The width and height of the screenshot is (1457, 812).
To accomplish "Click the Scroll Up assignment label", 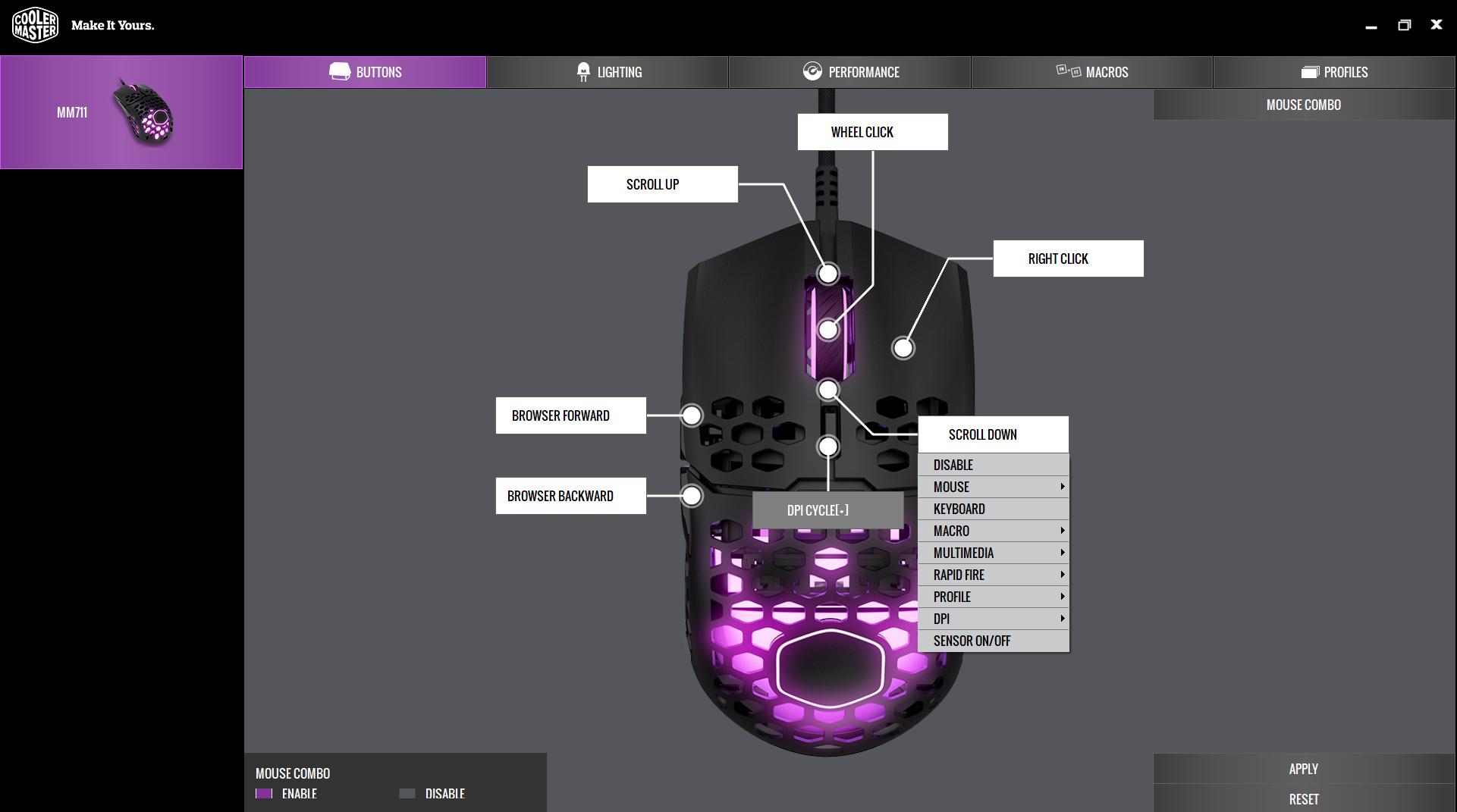I will click(663, 184).
